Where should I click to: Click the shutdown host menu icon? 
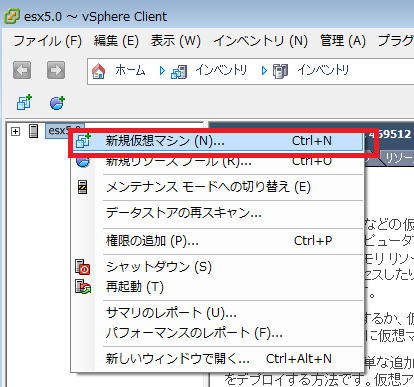pos(82,267)
